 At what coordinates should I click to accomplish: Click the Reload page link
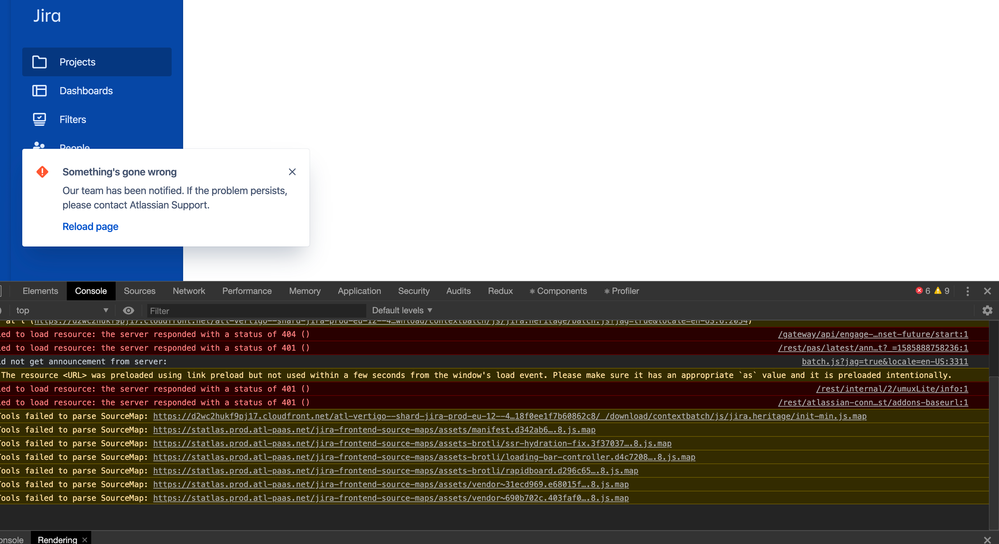point(90,226)
